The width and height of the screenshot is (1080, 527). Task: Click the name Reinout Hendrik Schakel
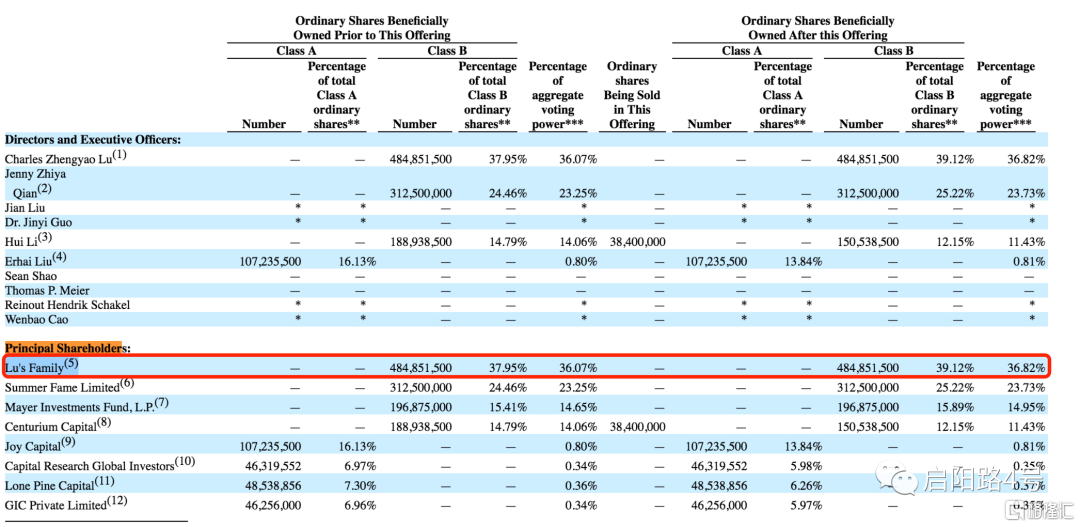click(68, 304)
